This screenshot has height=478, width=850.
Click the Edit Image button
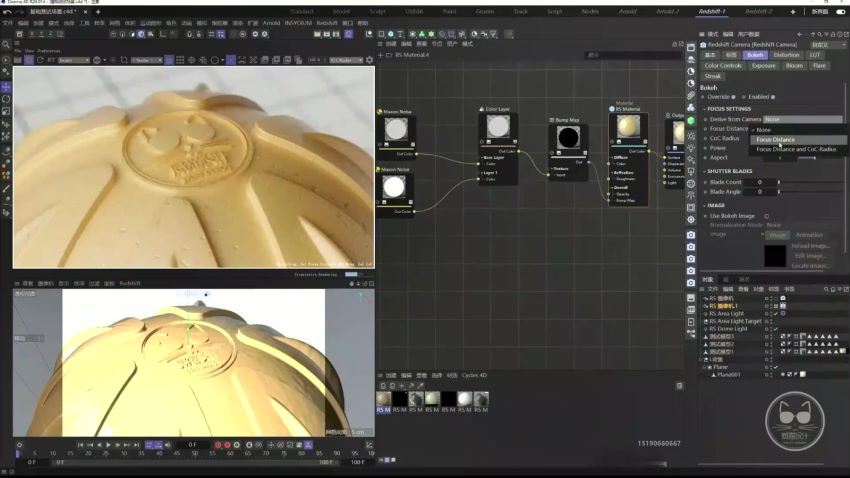point(810,256)
